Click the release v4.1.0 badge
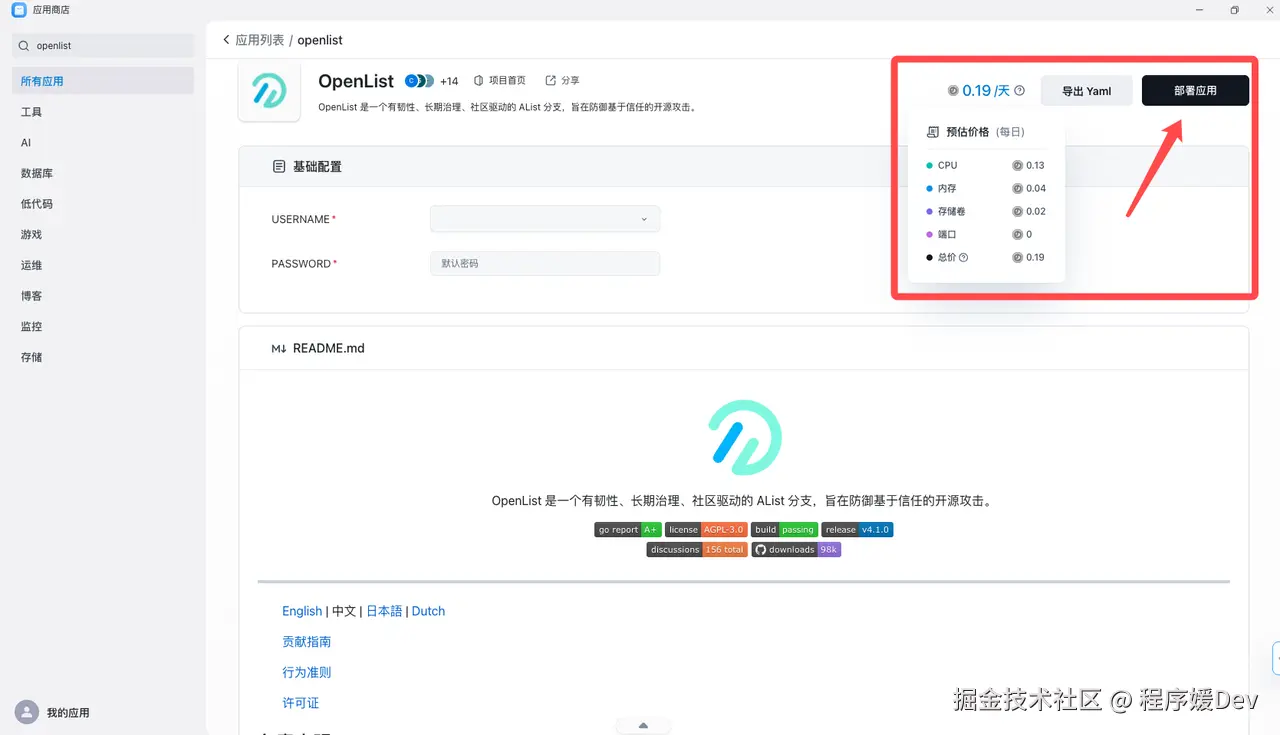This screenshot has height=735, width=1280. [x=858, y=530]
